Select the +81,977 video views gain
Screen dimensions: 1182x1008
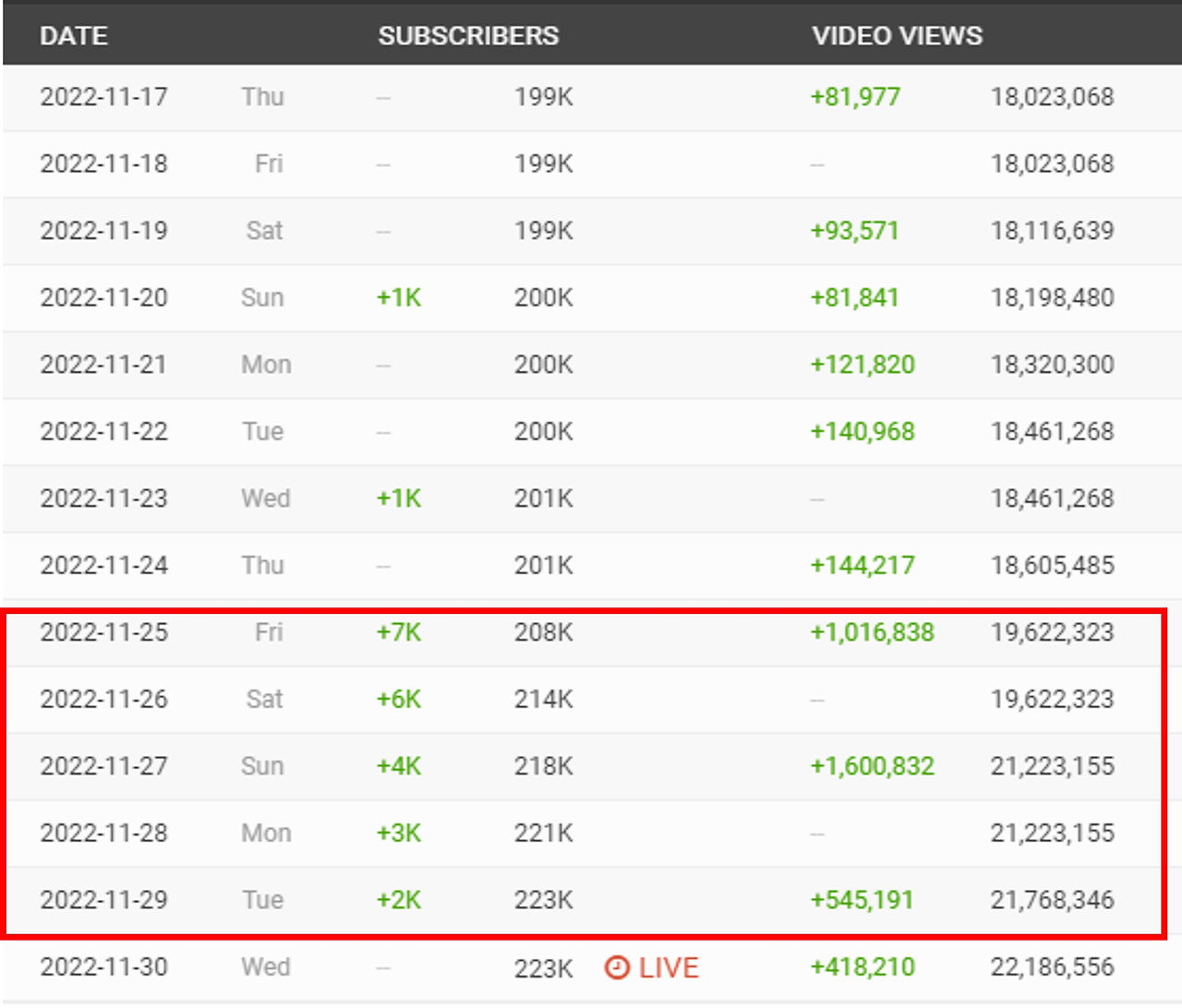[855, 97]
